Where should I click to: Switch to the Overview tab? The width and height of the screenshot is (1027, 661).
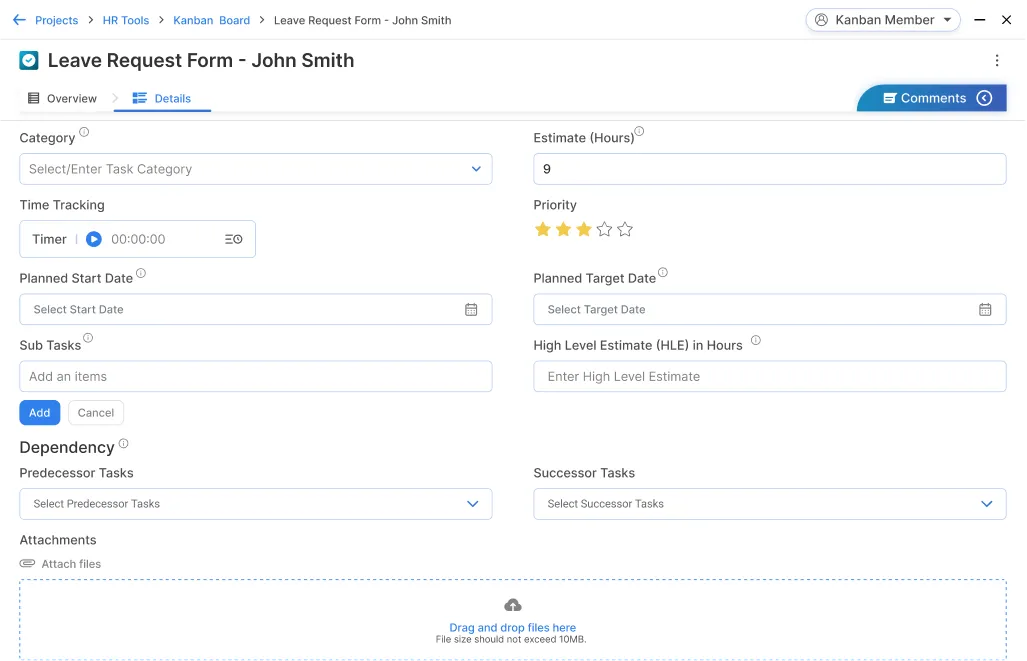click(62, 99)
